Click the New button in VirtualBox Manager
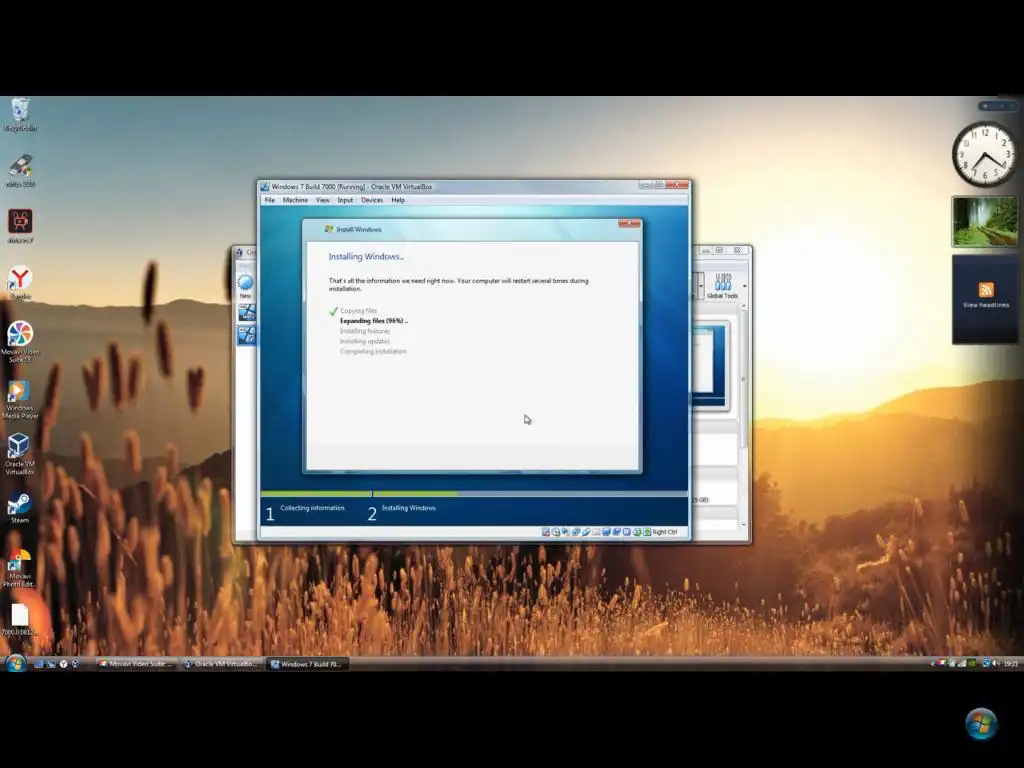Viewport: 1024px width, 768px height. click(x=246, y=286)
